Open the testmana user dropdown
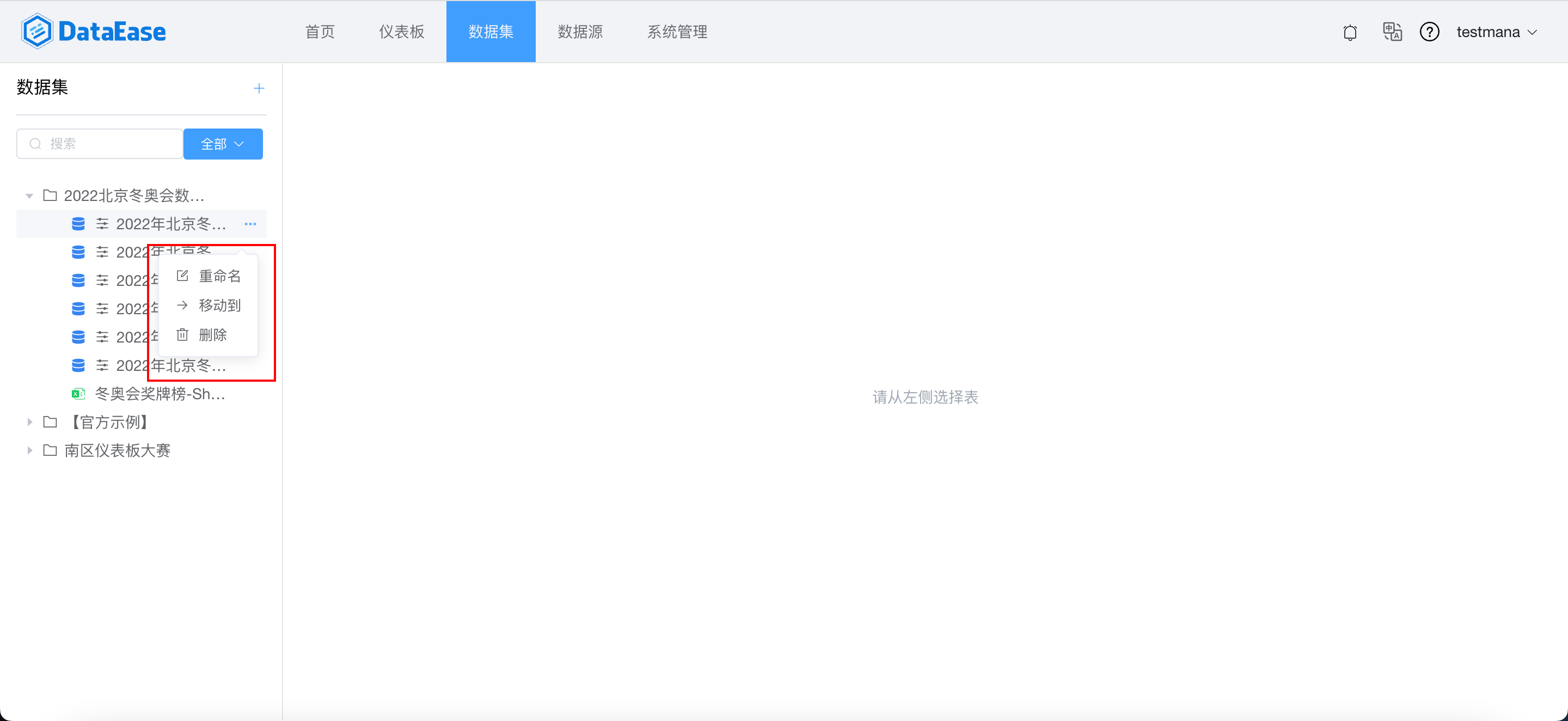 pos(1497,32)
